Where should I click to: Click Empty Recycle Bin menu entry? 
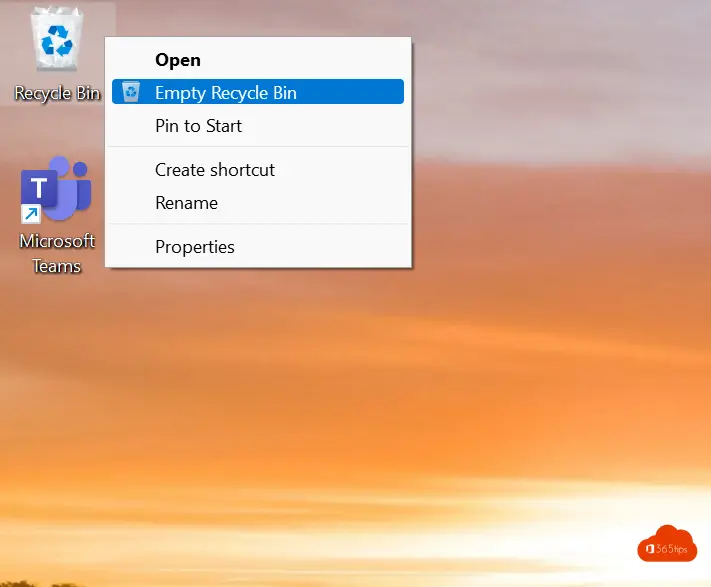[258, 92]
